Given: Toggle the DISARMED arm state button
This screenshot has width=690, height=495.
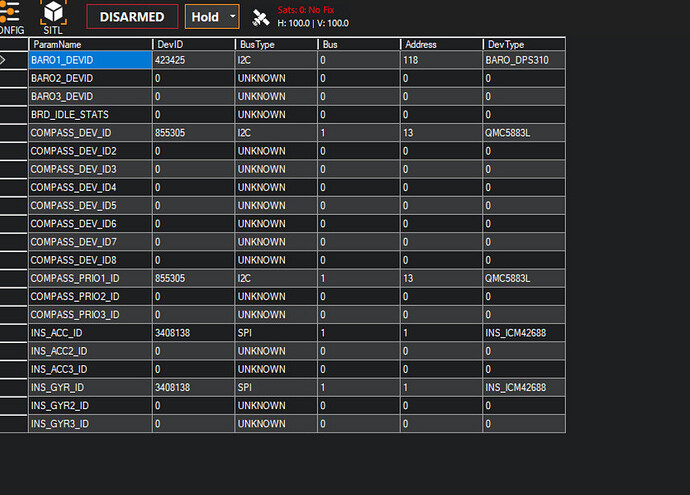Looking at the screenshot, I should coord(132,17).
